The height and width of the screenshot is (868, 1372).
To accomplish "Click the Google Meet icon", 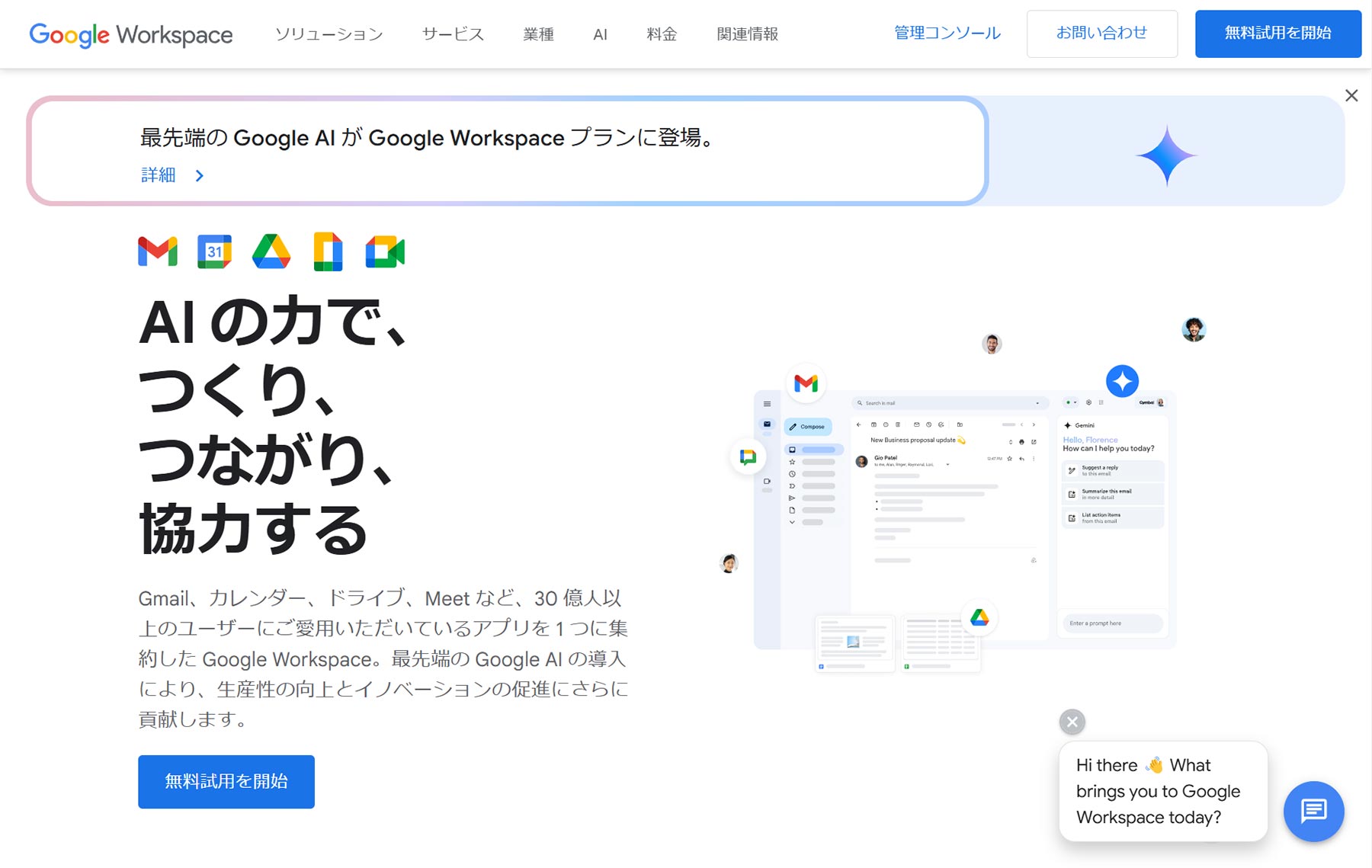I will coord(385,252).
